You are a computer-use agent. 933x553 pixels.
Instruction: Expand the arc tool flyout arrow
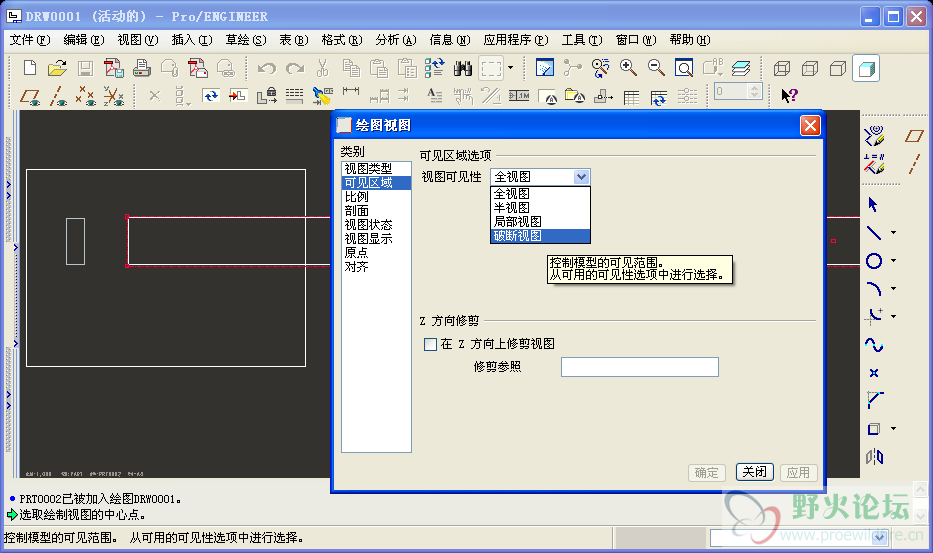[x=893, y=289]
